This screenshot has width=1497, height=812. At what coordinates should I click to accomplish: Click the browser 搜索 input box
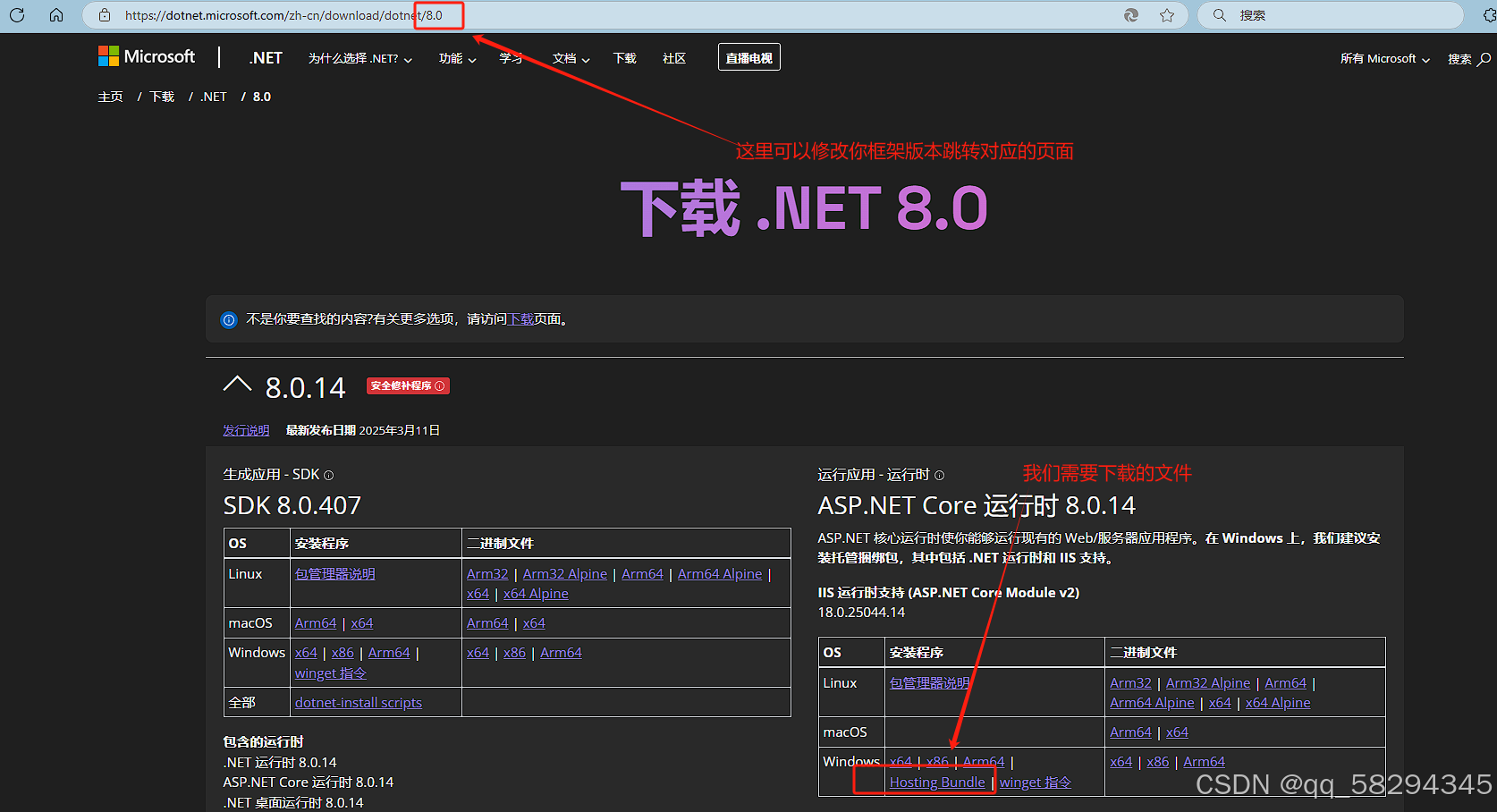(1332, 15)
